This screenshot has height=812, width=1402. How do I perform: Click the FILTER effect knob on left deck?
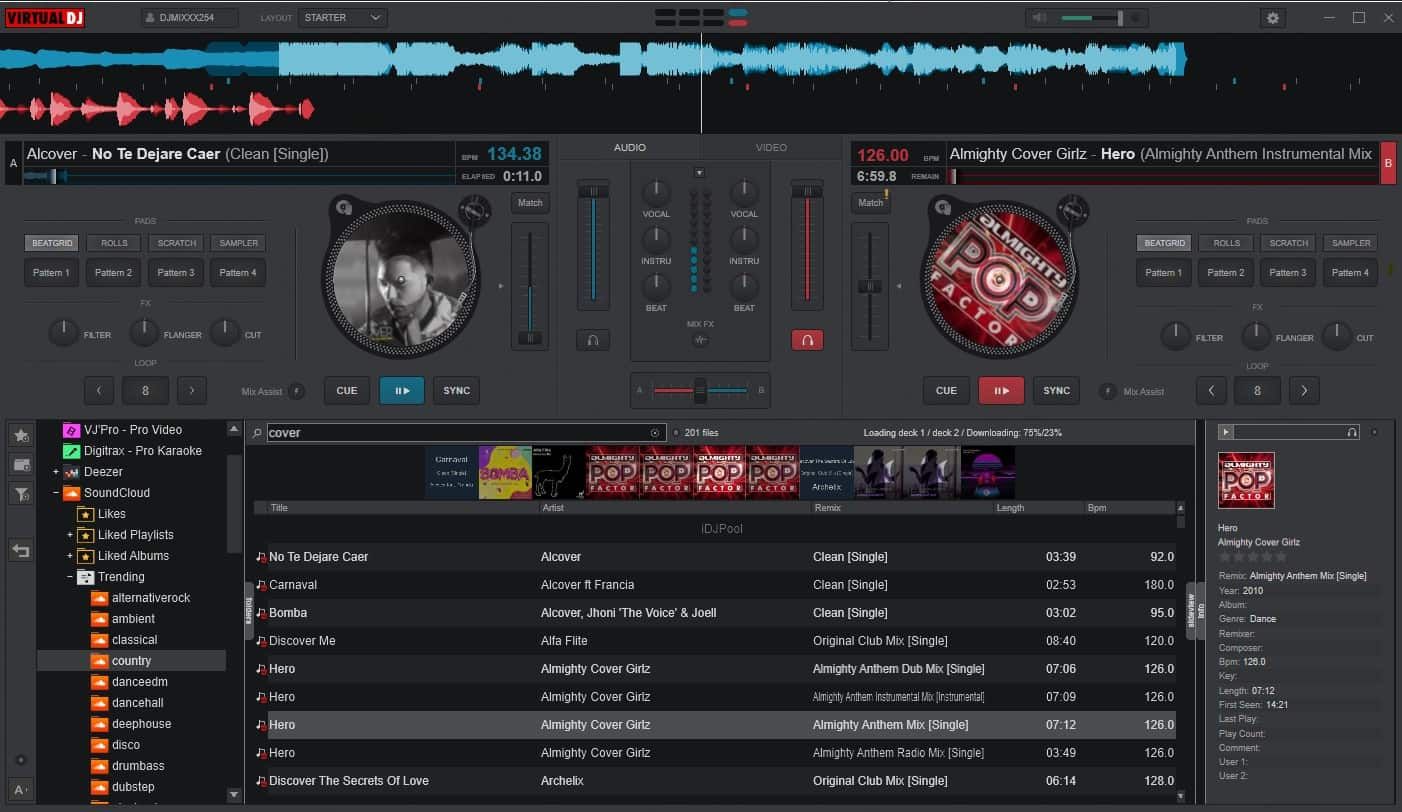(63, 331)
